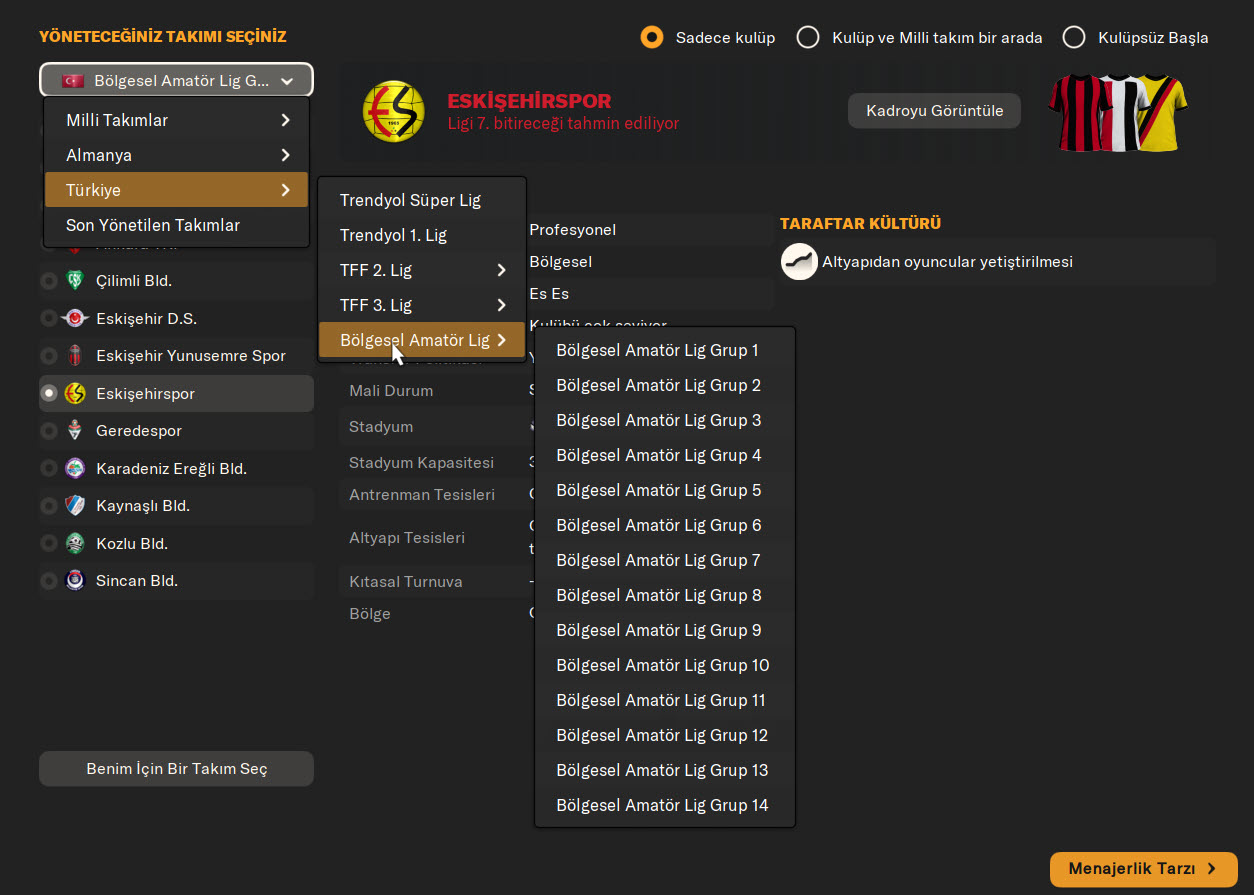Click the Kaynaşlı Bld. shield icon
This screenshot has height=895, width=1254.
(x=75, y=506)
